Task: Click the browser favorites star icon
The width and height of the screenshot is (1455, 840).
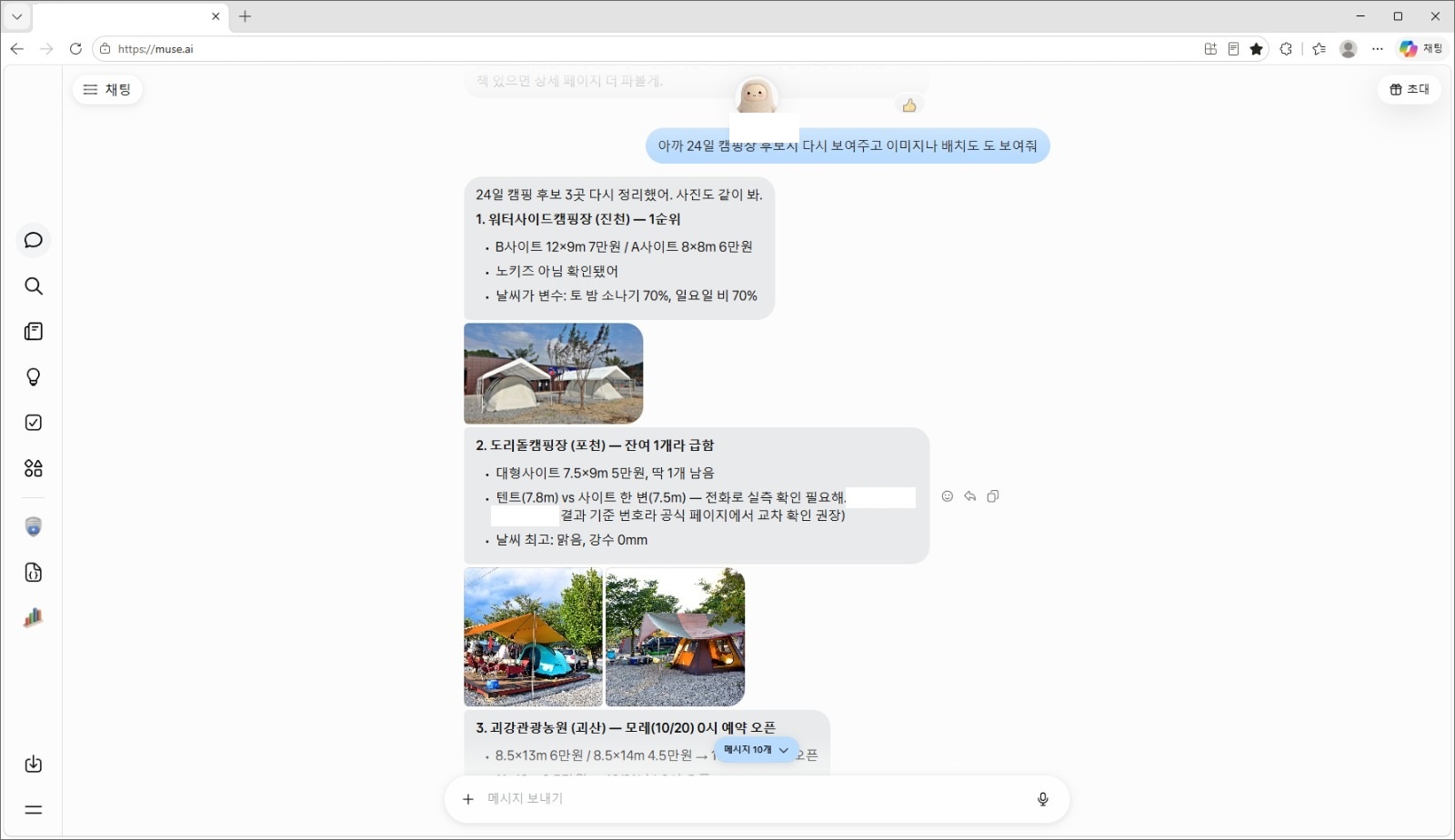Action: click(x=1257, y=49)
